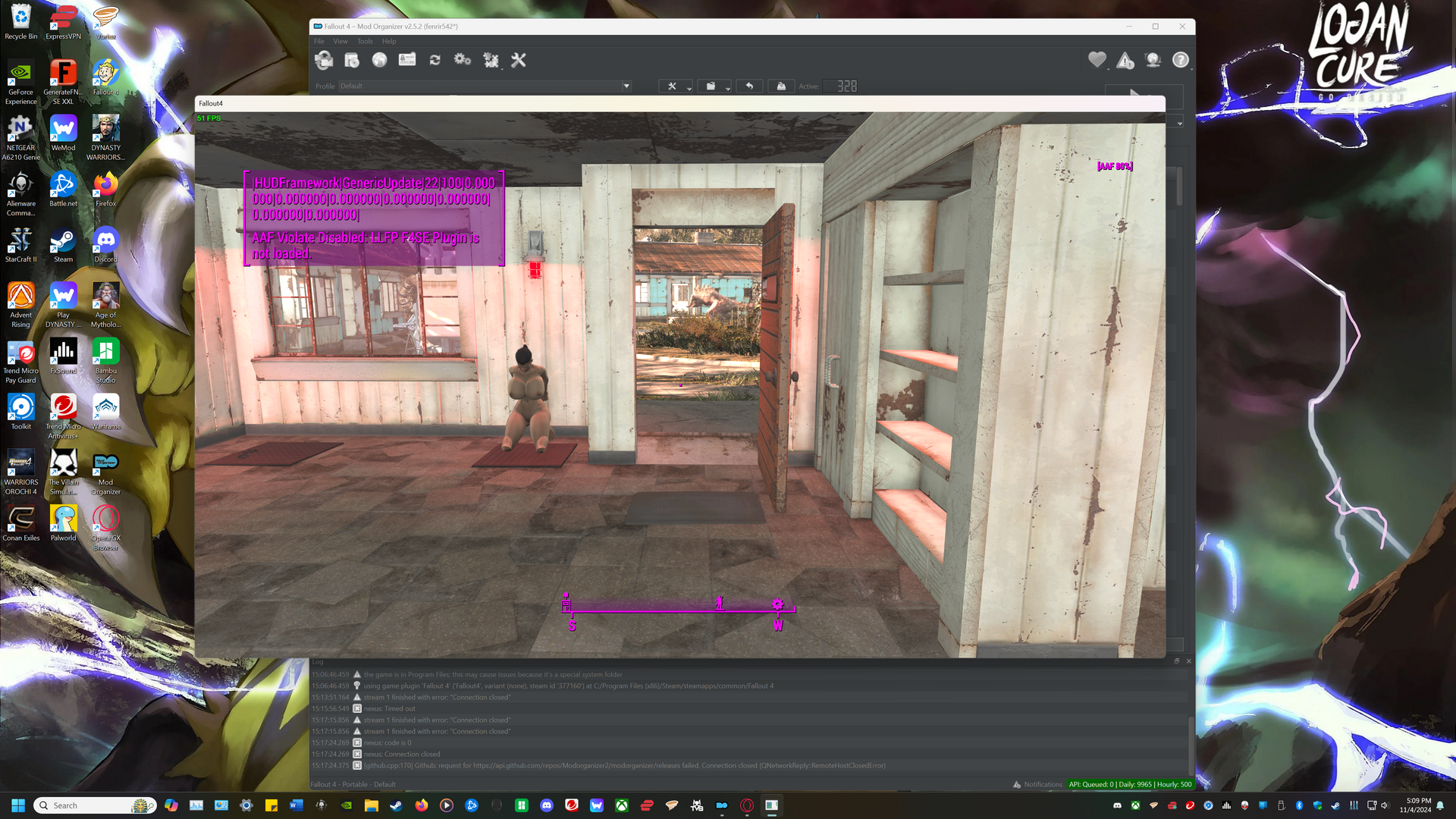Open the Profile dropdown showing Default
Viewport: 1456px width, 819px height.
click(x=485, y=86)
